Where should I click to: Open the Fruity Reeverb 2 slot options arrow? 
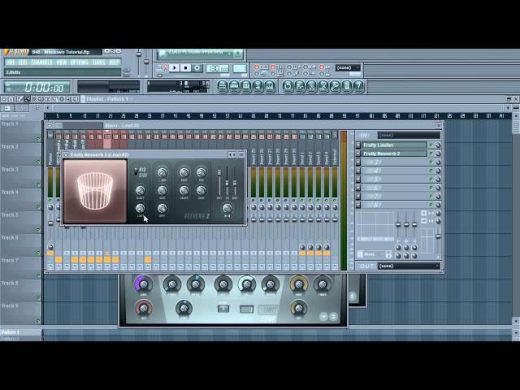(358, 154)
